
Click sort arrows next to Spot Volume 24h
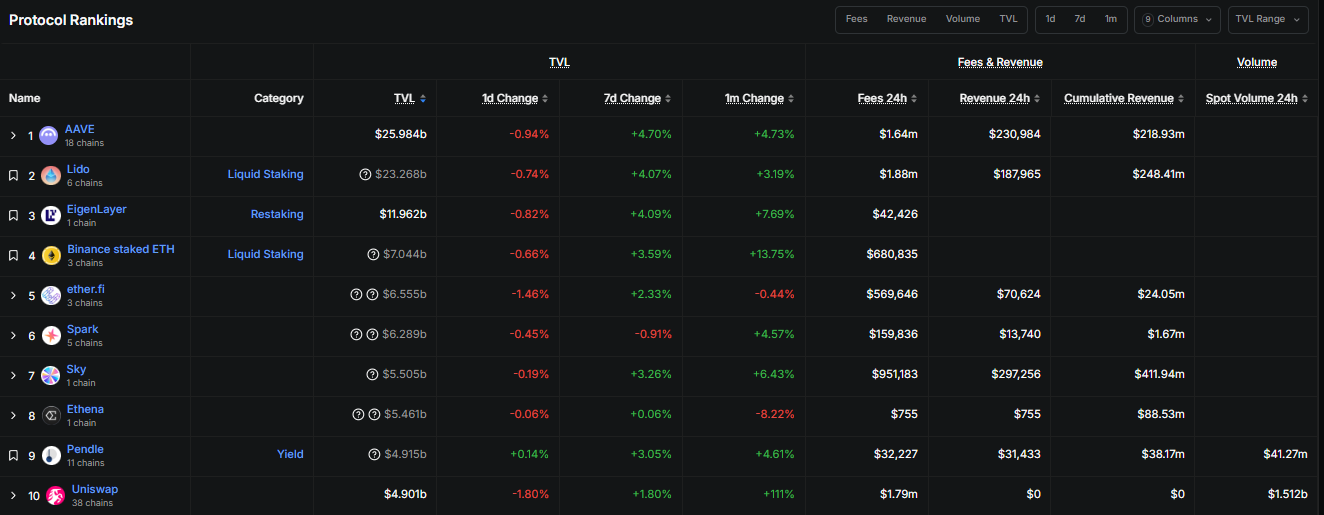point(1304,98)
